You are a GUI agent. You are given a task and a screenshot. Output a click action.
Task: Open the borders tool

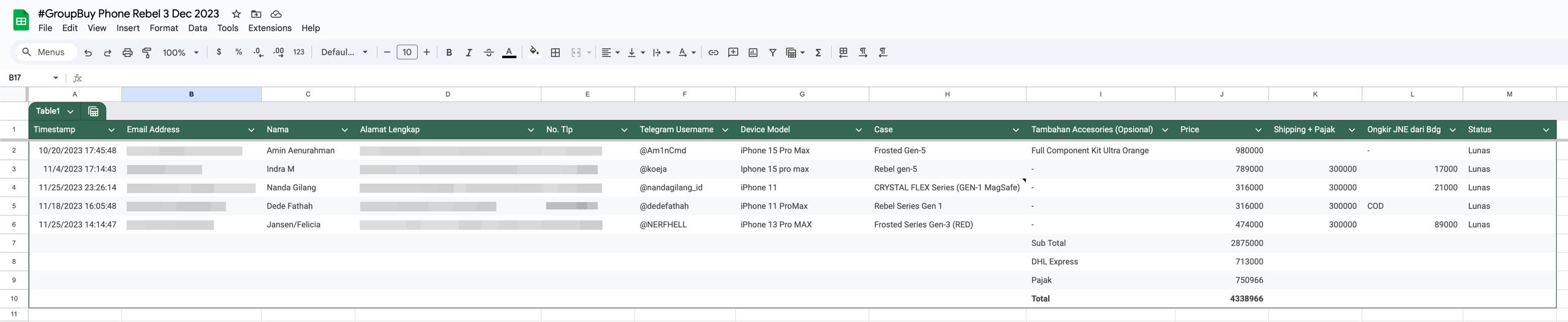click(x=555, y=53)
